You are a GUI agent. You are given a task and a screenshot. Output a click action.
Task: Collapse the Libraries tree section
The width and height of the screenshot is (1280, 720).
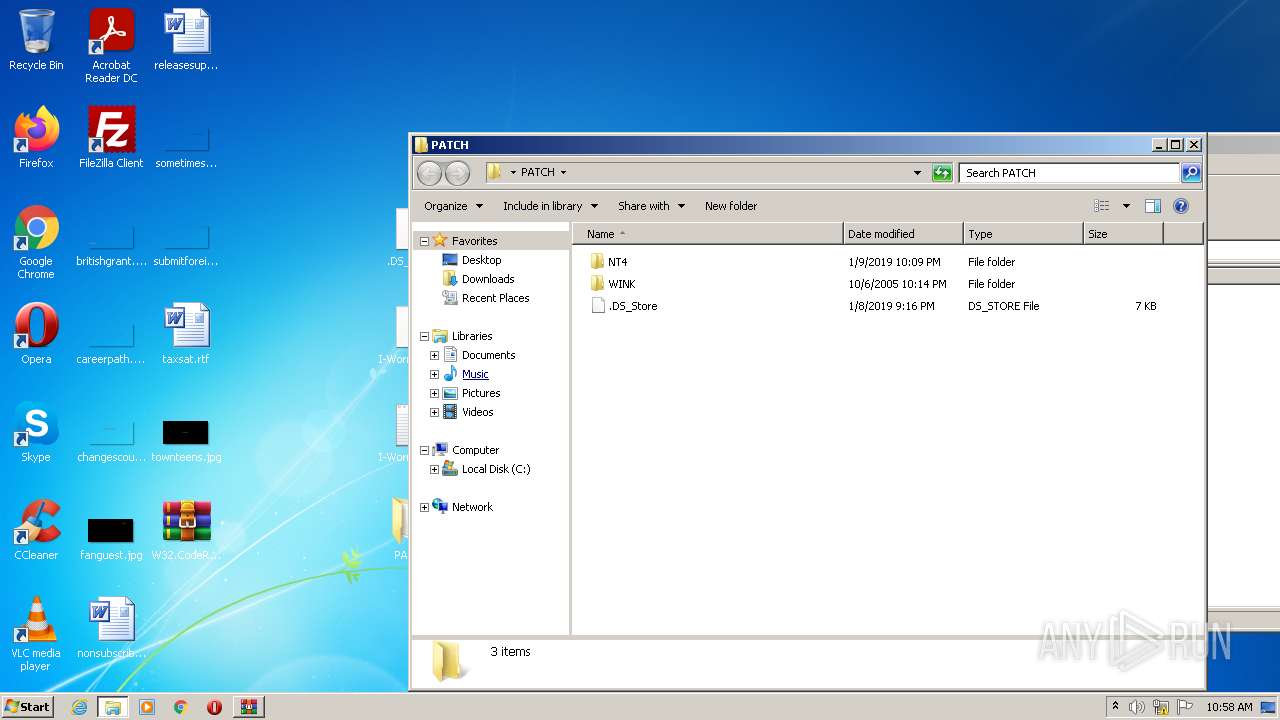tap(424, 337)
